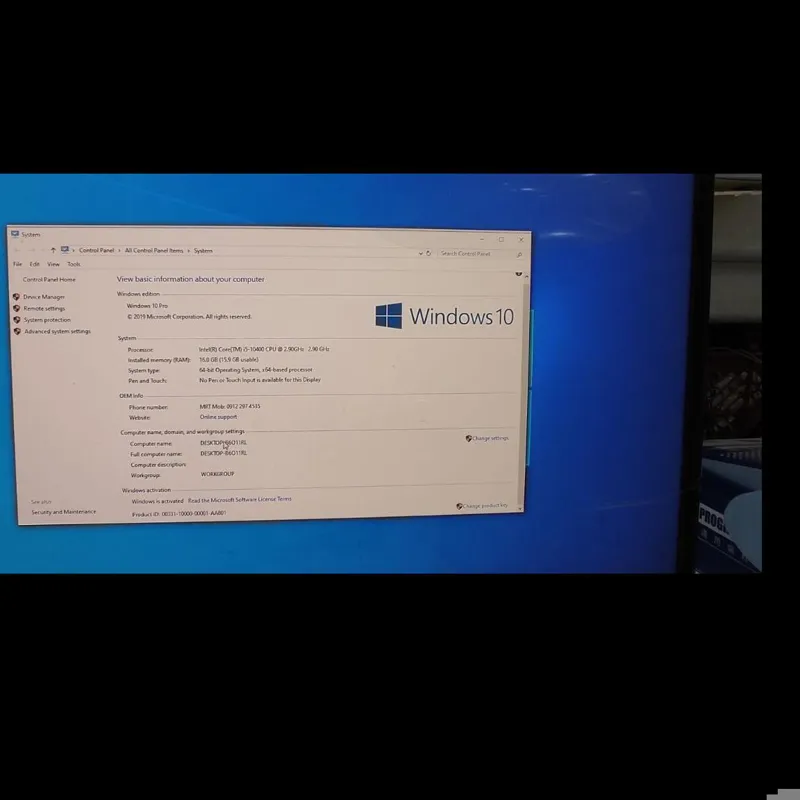The image size is (800, 800).
Task: Click the refresh icon beside the address bar
Action: [429, 253]
